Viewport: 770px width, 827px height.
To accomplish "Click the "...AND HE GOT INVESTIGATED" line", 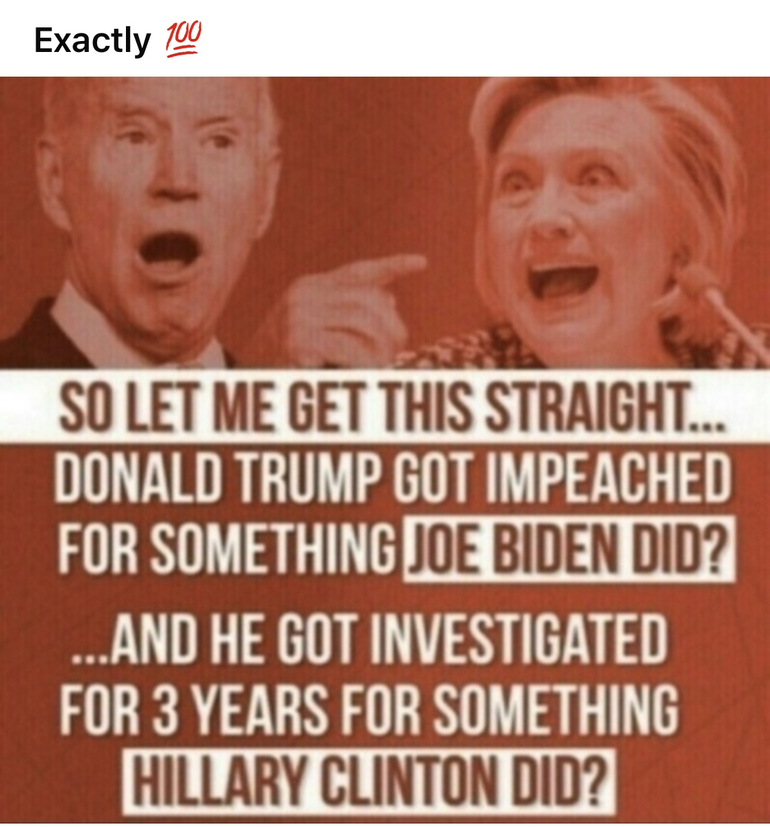I will 369,639.
